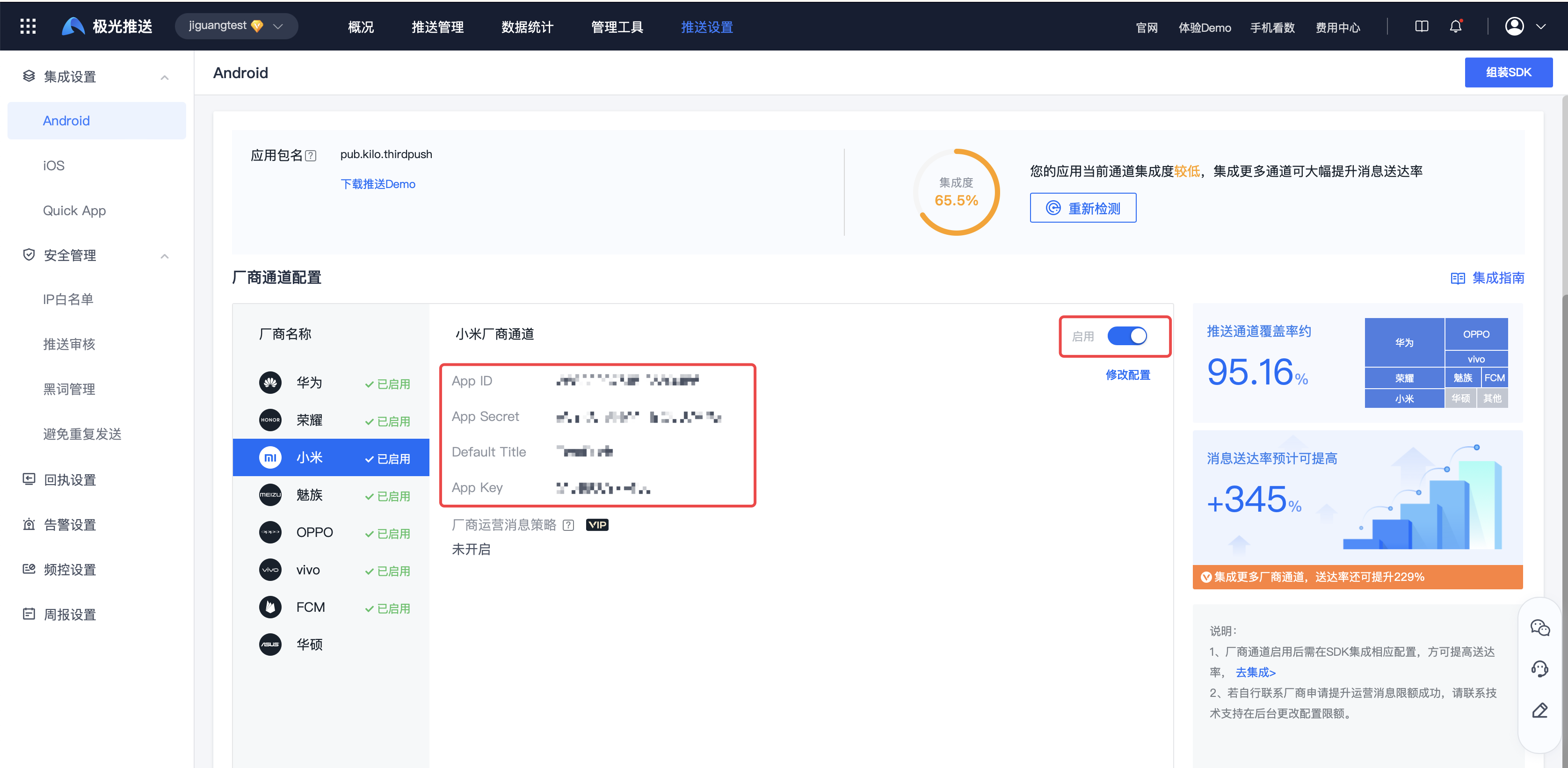Click 下载推送Demo link
The image size is (1568, 768).
(x=377, y=184)
